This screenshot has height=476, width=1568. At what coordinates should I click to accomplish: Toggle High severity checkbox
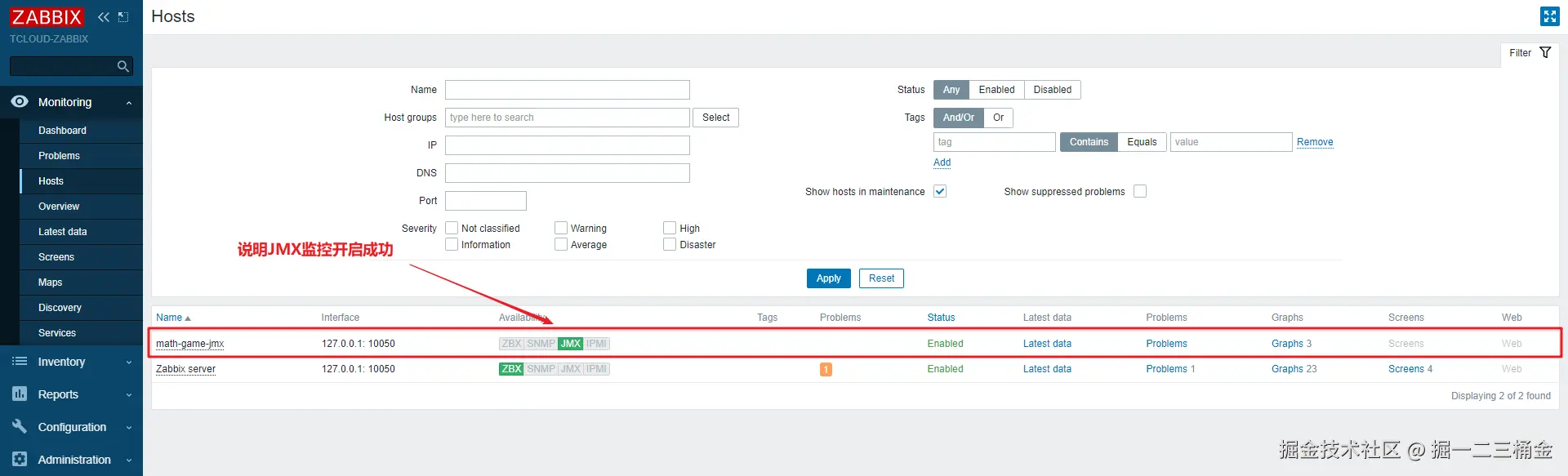(670, 228)
